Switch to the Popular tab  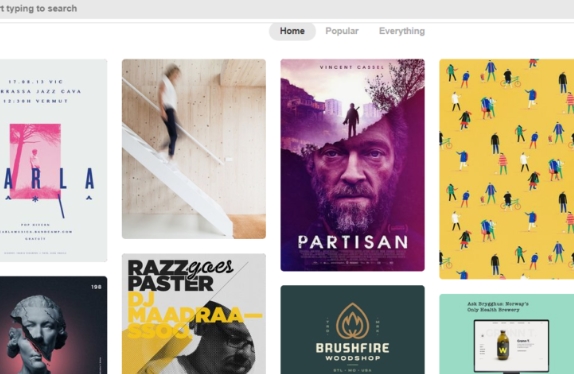point(342,31)
